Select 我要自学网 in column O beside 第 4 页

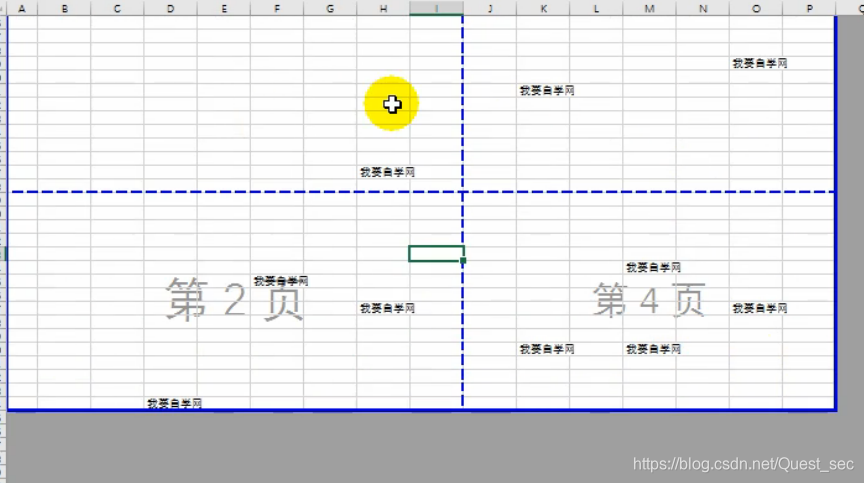[759, 308]
